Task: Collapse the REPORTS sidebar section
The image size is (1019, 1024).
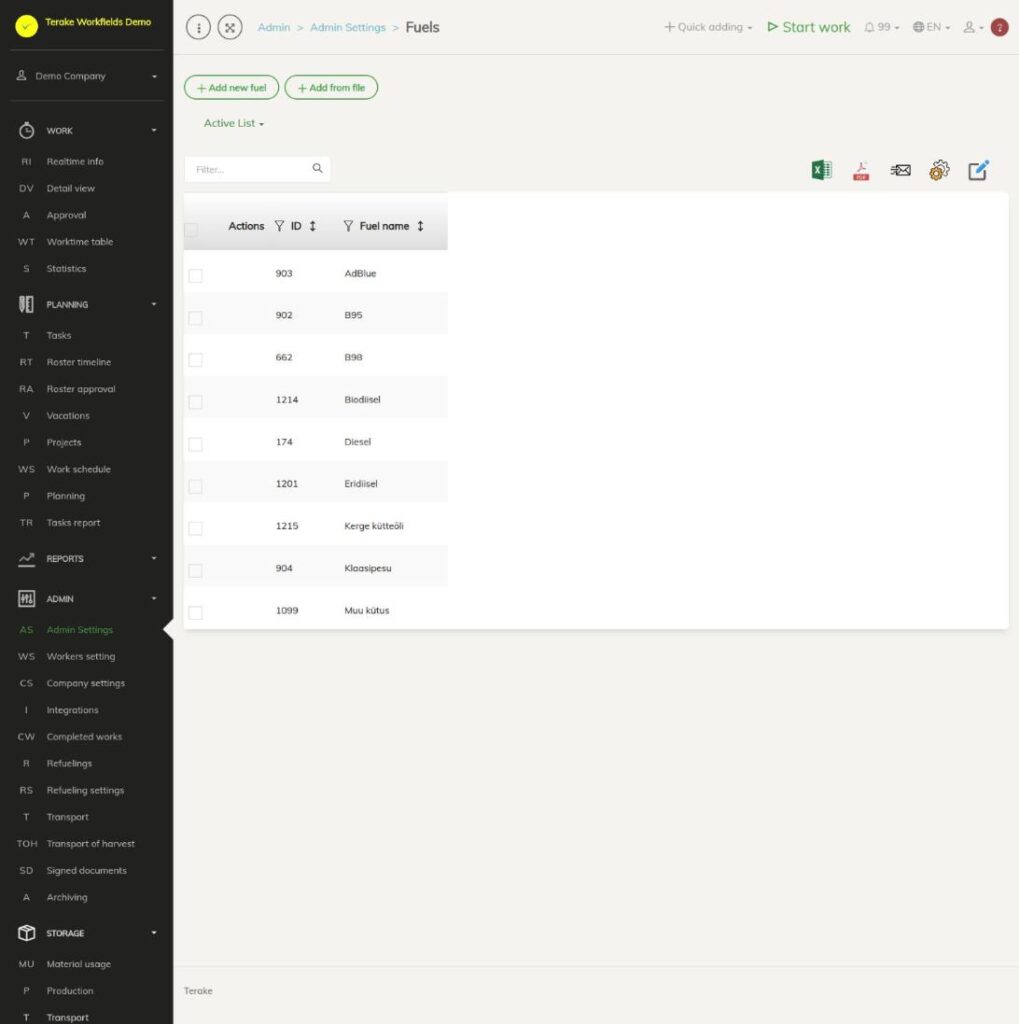Action: pos(87,559)
